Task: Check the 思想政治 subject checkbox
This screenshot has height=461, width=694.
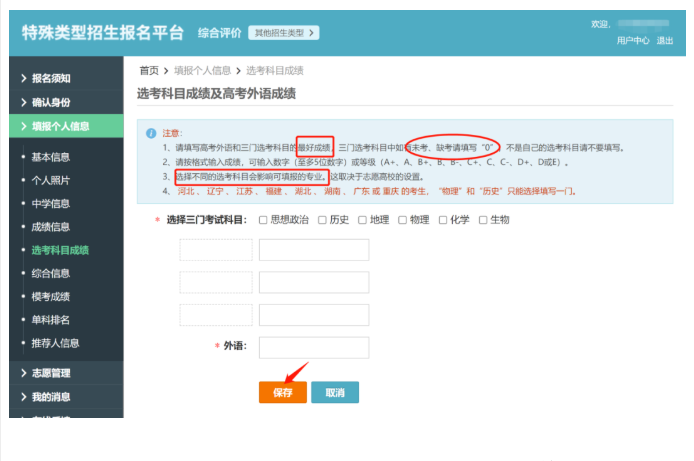Action: pos(263,220)
